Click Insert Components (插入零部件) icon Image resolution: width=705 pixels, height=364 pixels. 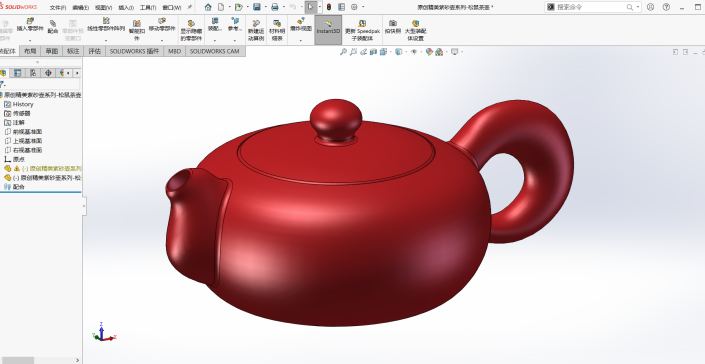pyautogui.click(x=30, y=21)
